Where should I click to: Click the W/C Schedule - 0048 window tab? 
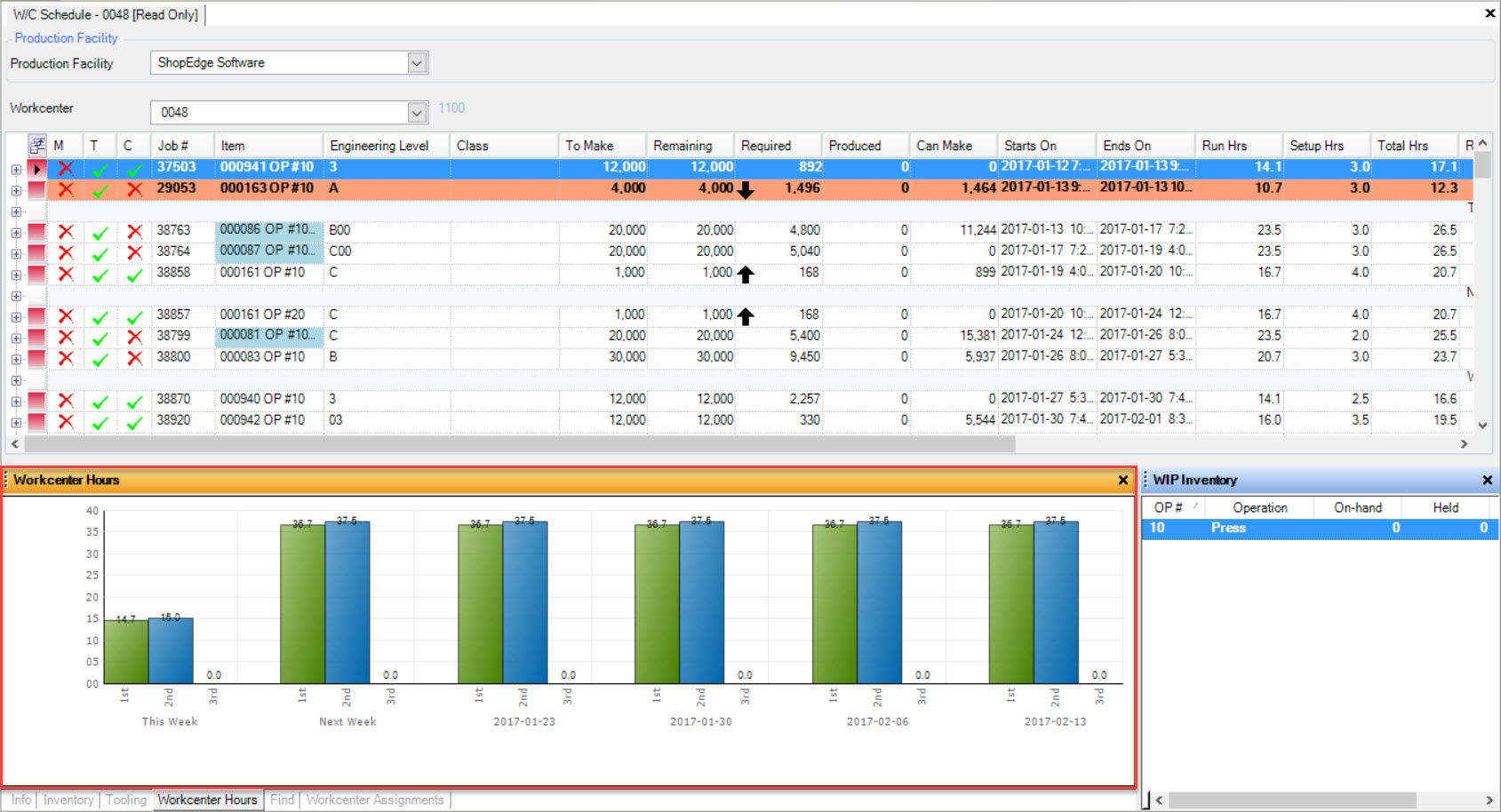(106, 14)
